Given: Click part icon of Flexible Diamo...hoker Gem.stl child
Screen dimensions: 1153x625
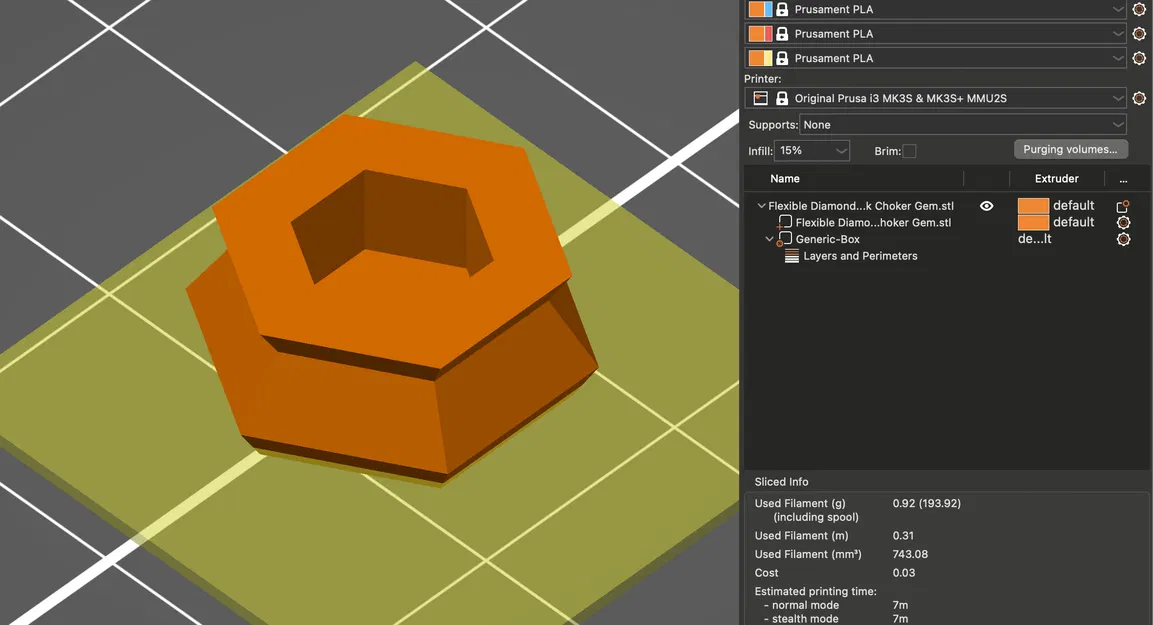Looking at the screenshot, I should tap(785, 222).
